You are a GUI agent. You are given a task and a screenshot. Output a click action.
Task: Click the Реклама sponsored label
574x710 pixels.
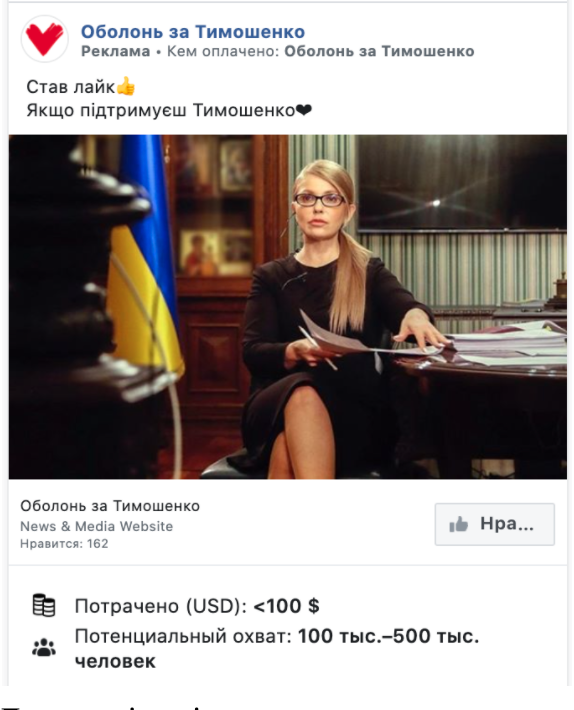click(x=115, y=52)
